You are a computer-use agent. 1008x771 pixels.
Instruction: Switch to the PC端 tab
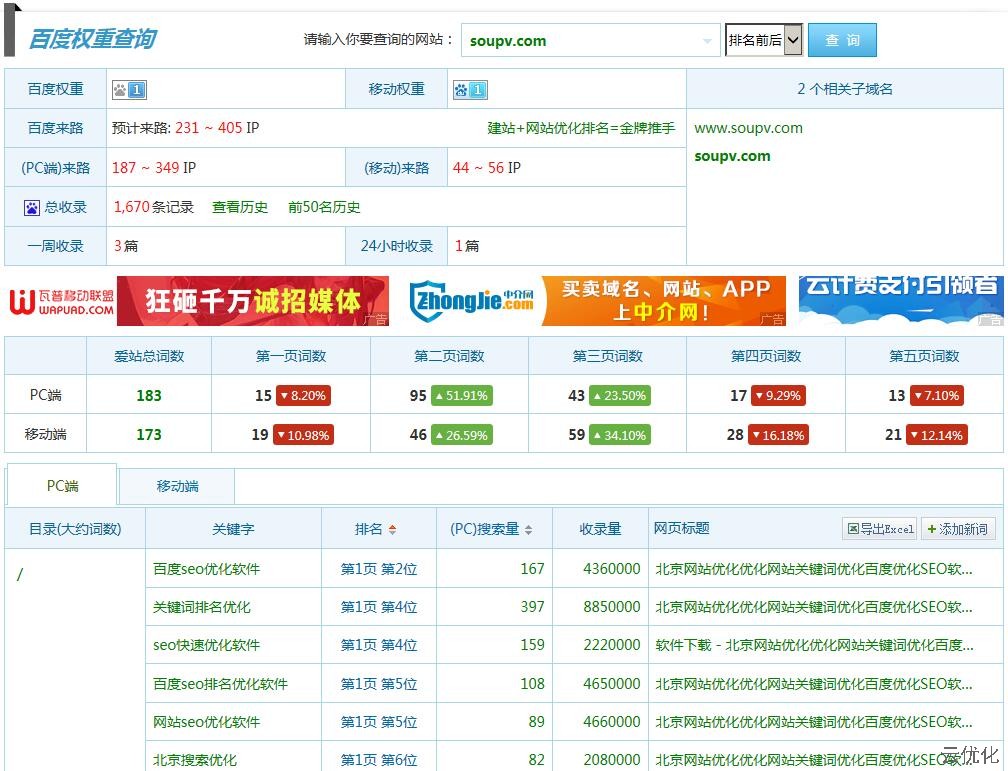coord(62,486)
